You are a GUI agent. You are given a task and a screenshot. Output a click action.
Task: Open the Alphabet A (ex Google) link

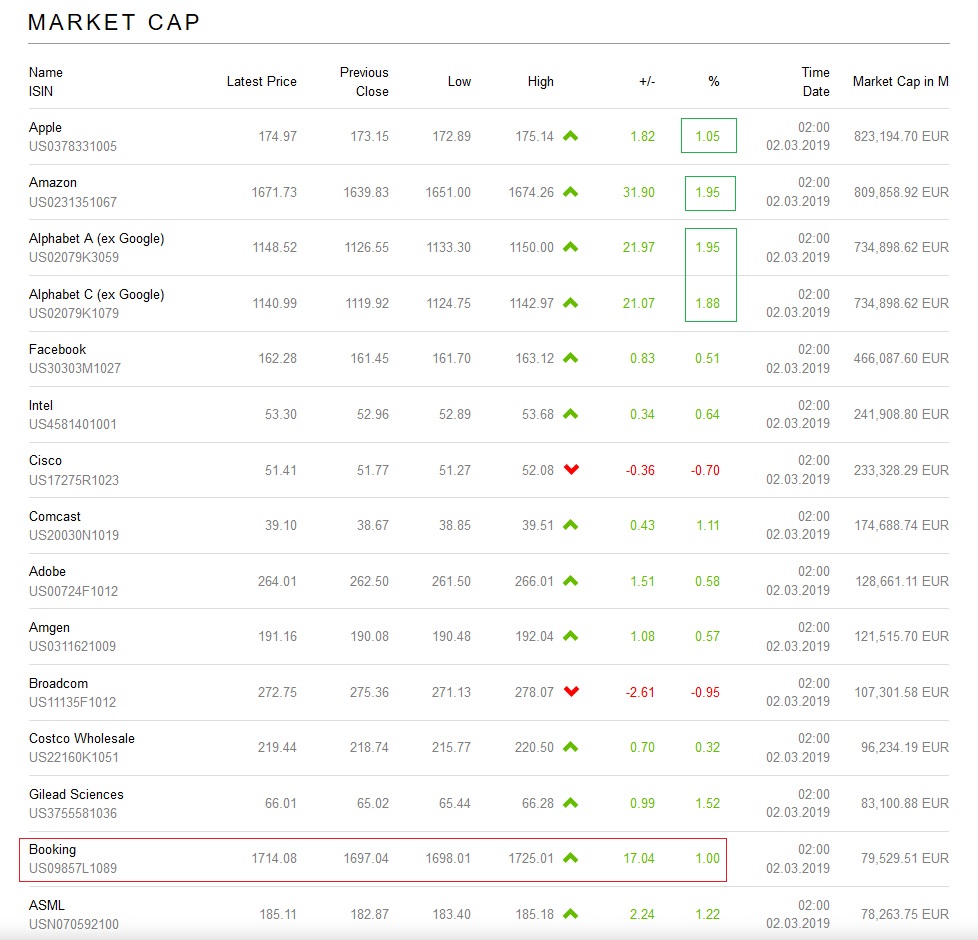[96, 238]
